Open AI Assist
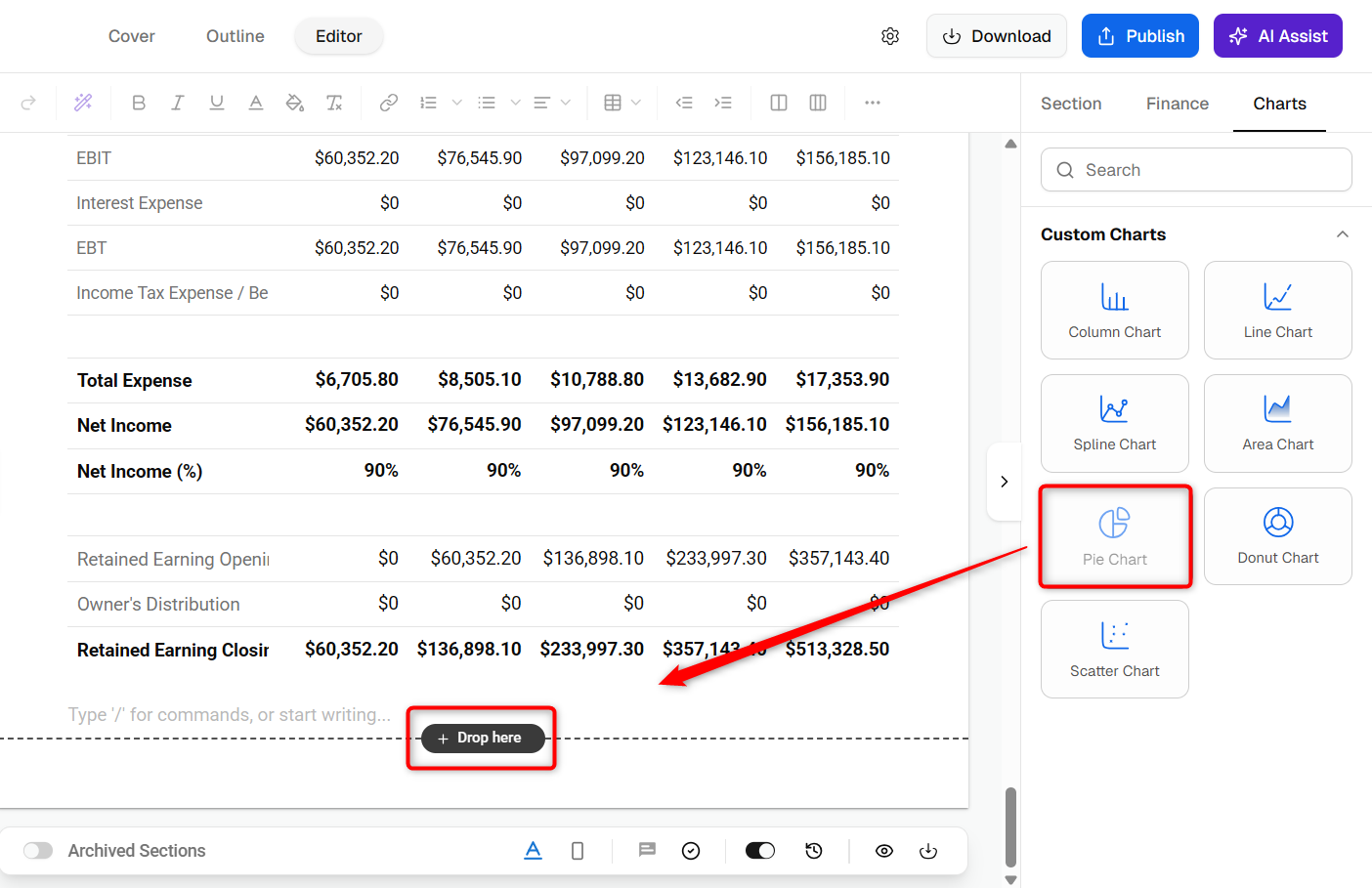The height and width of the screenshot is (888, 1372). pos(1278,36)
